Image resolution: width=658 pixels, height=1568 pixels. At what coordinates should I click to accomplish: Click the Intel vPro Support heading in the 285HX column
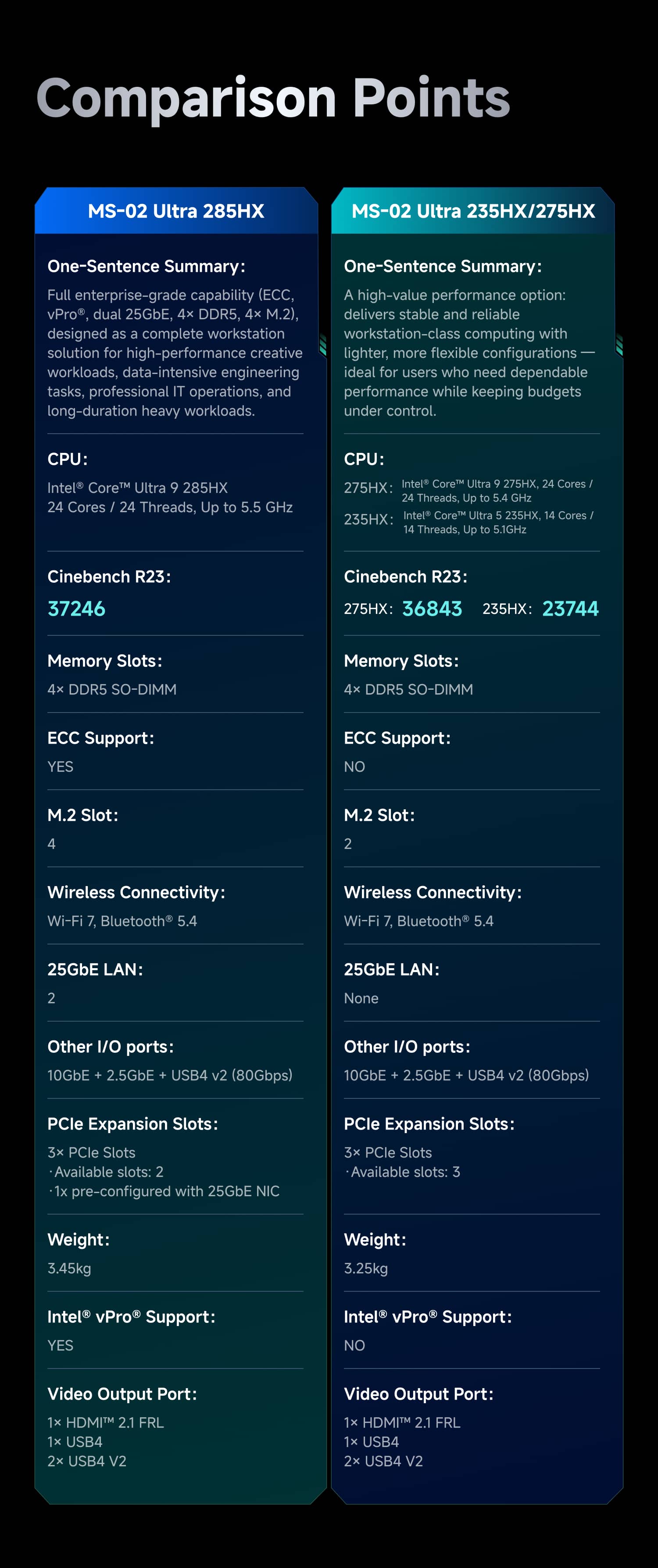[x=132, y=1317]
